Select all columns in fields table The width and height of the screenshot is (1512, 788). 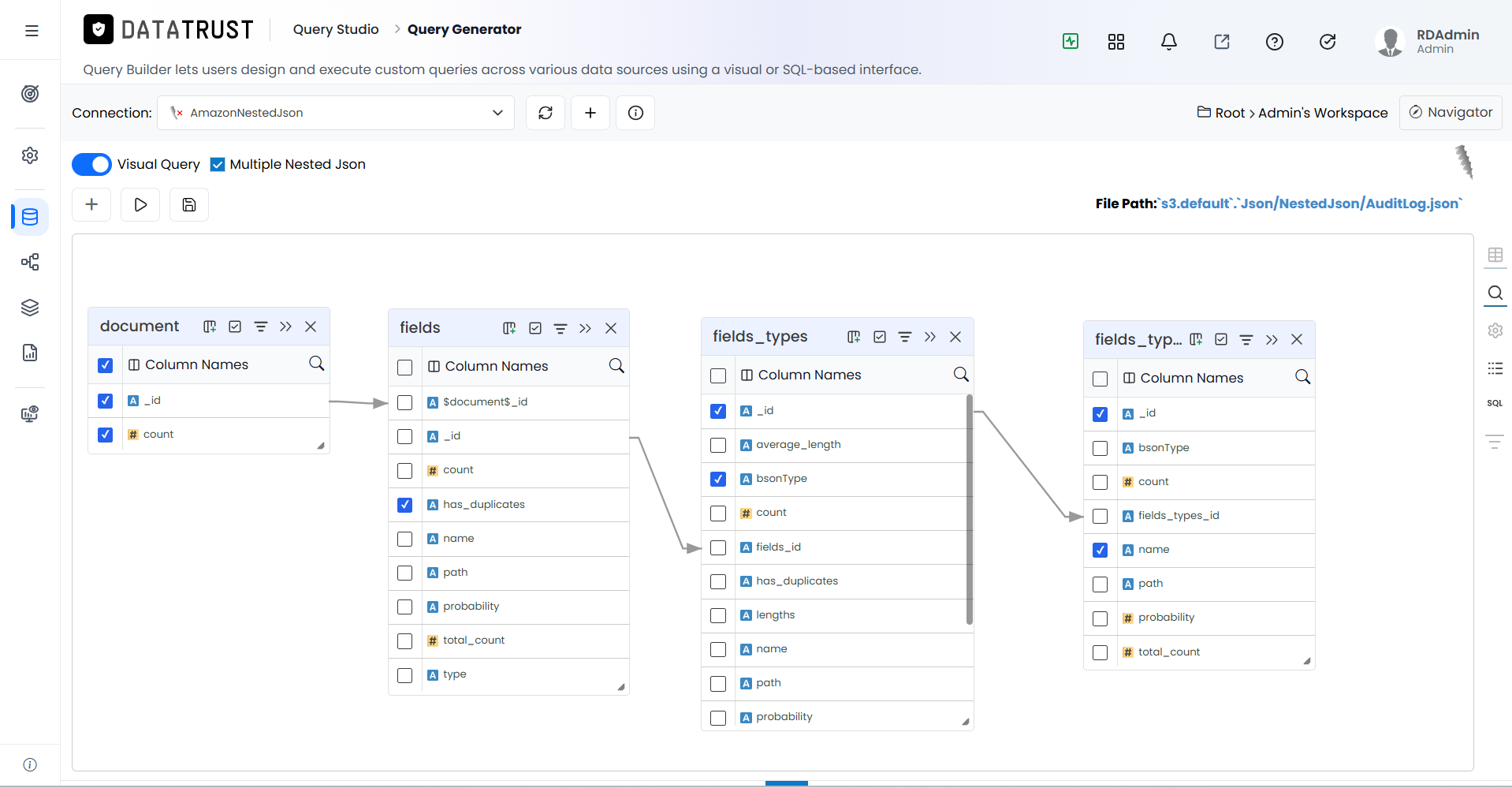pos(404,367)
